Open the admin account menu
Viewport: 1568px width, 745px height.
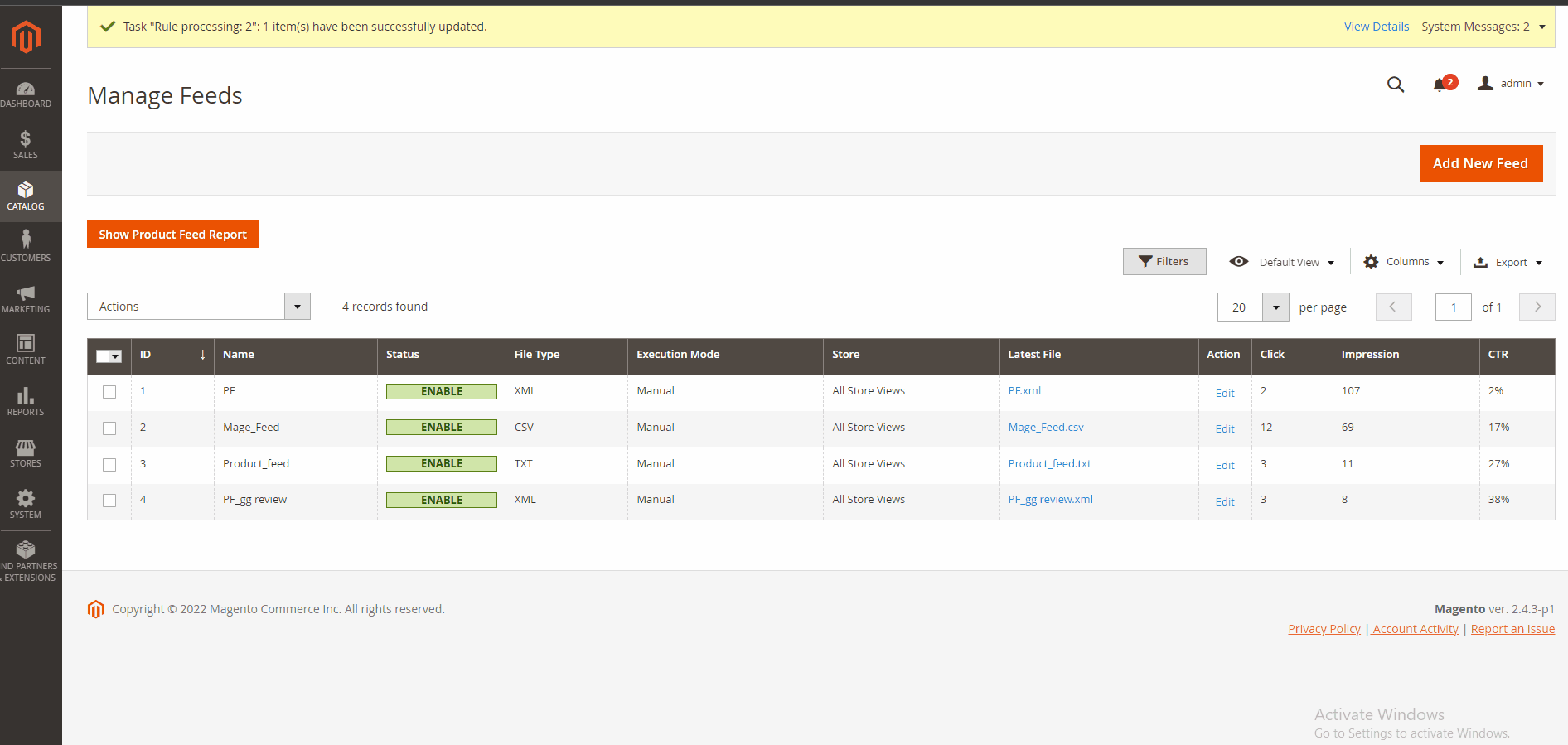point(1511,84)
